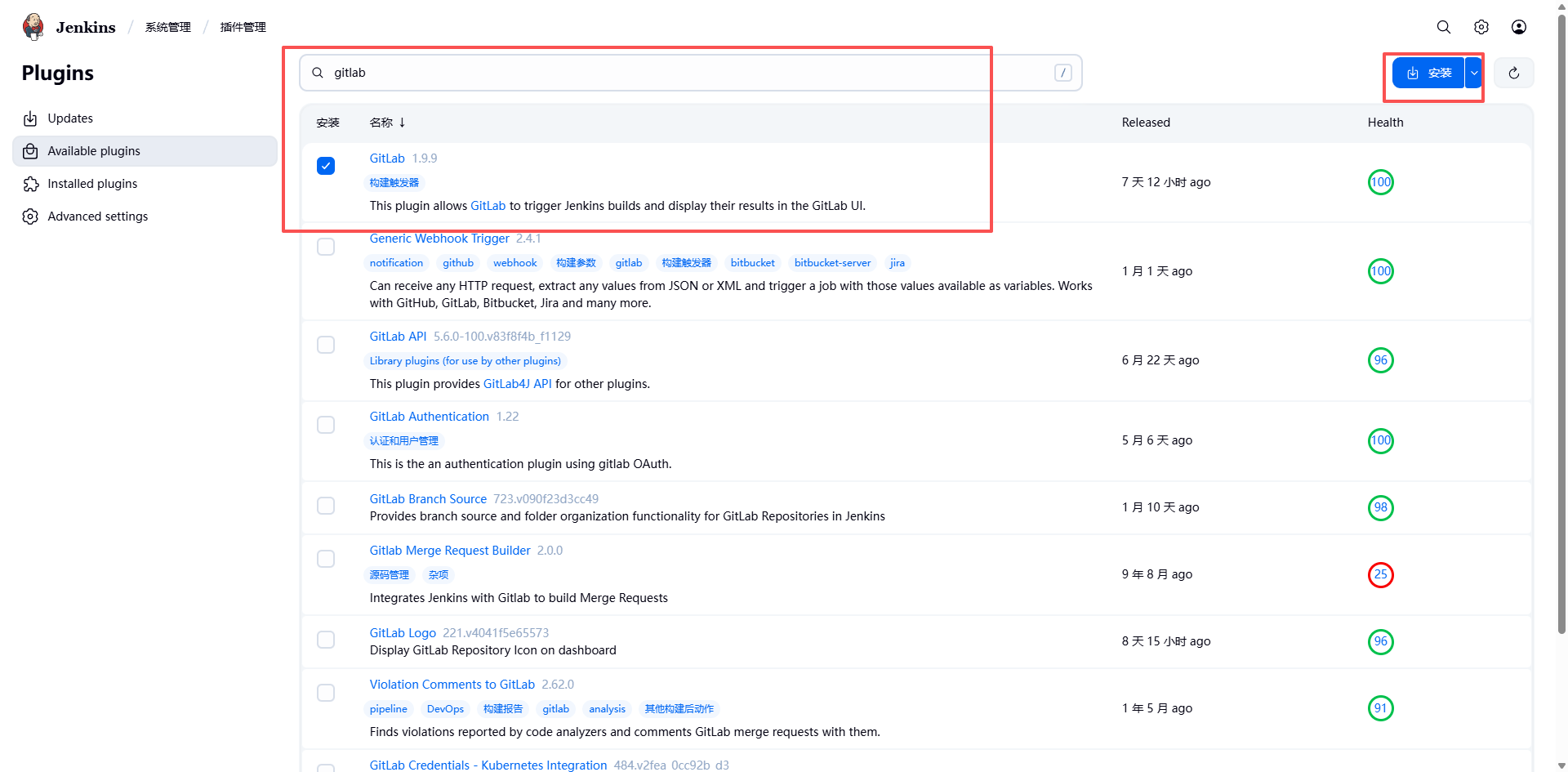Viewport: 1568px width, 772px height.
Task: Click the blue 安装 install button
Action: tap(1429, 74)
